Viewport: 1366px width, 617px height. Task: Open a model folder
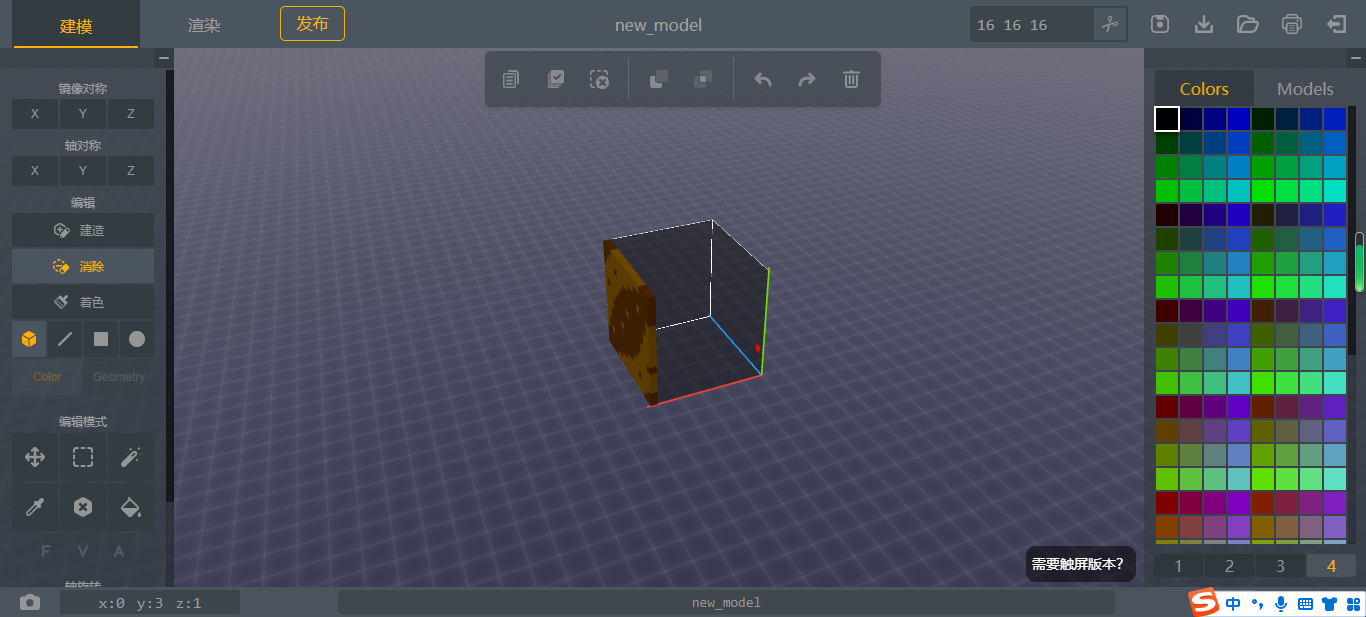(x=1248, y=24)
